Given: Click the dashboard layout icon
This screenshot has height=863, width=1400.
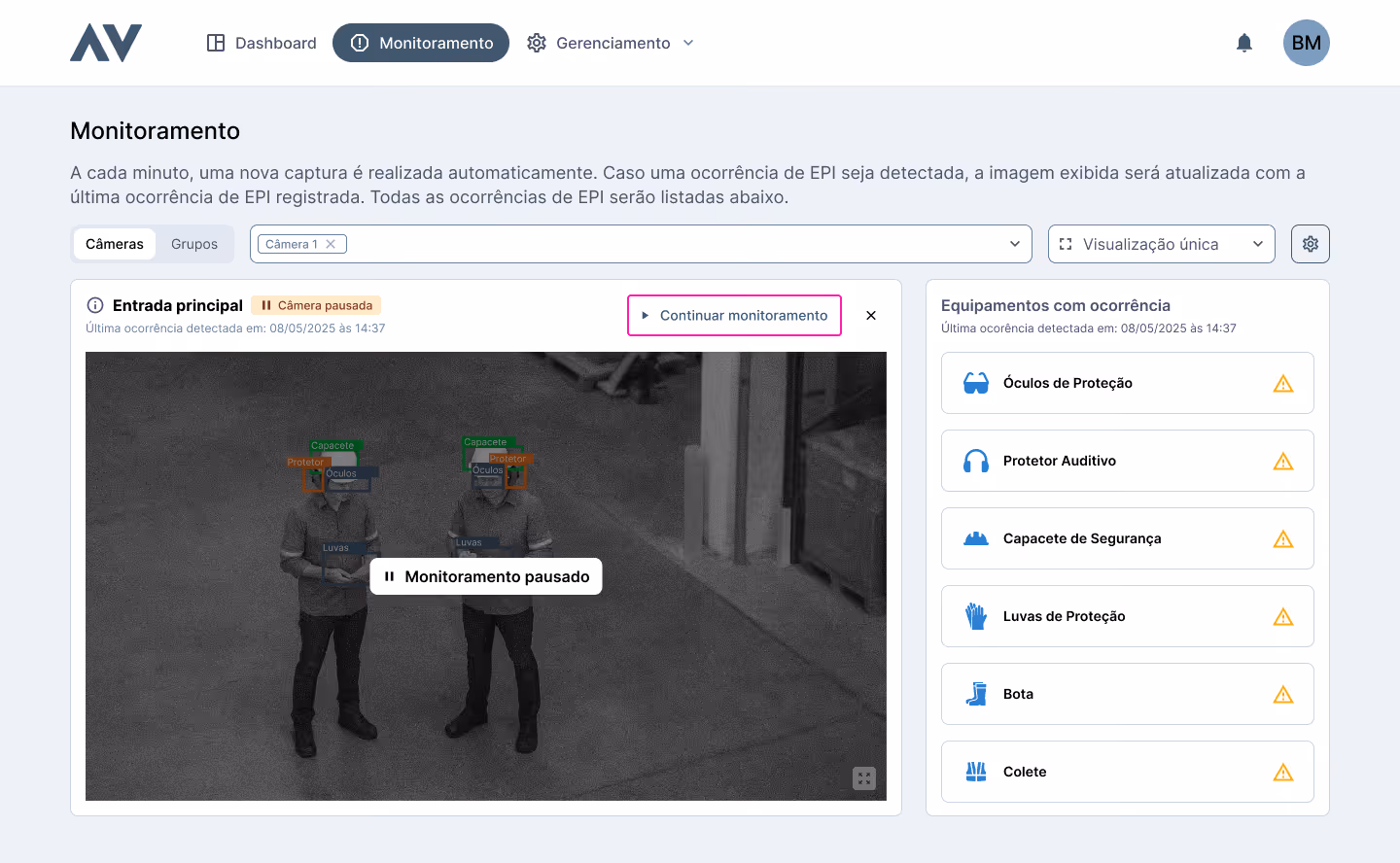Looking at the screenshot, I should [216, 43].
